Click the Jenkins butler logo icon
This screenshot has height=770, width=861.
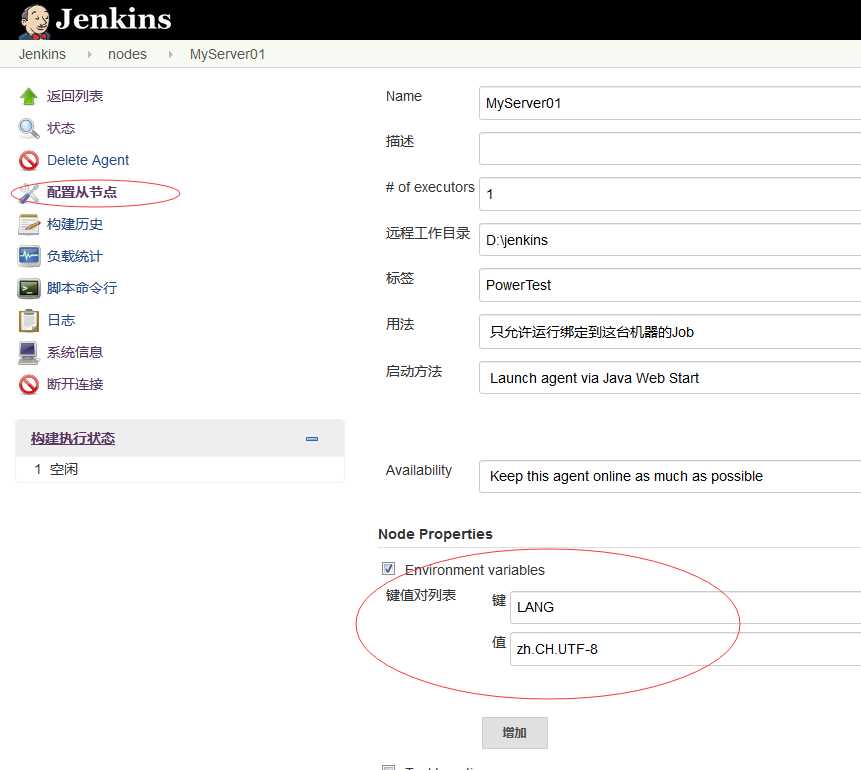tap(35, 22)
